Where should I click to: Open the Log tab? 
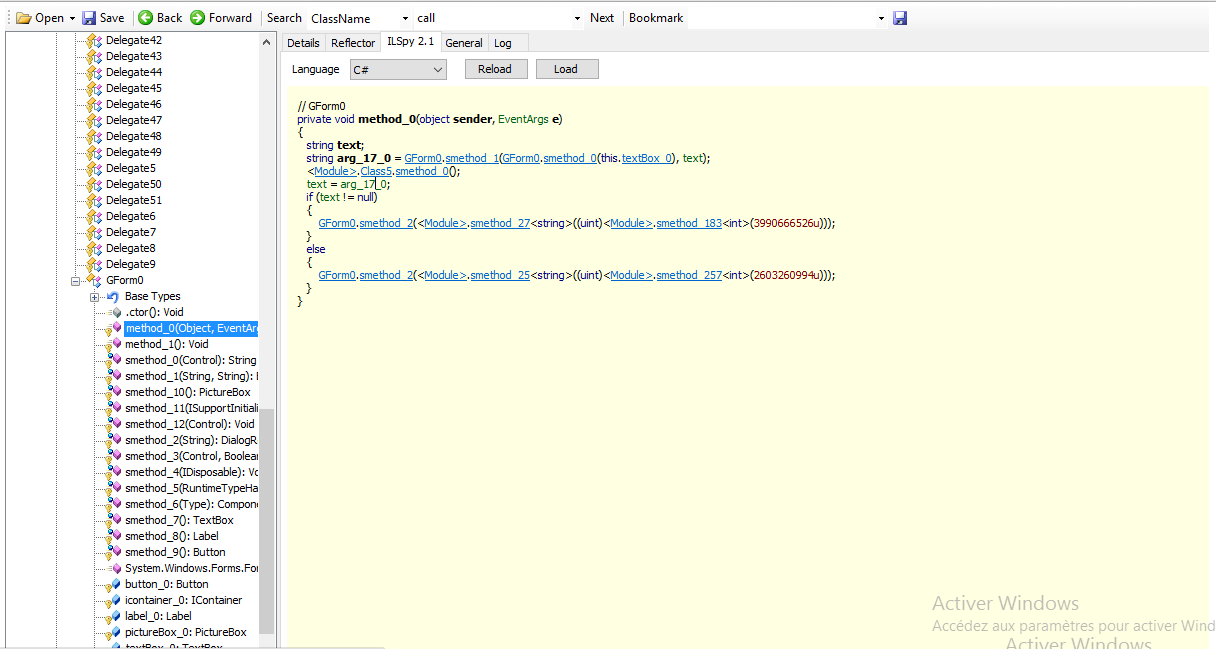(503, 43)
